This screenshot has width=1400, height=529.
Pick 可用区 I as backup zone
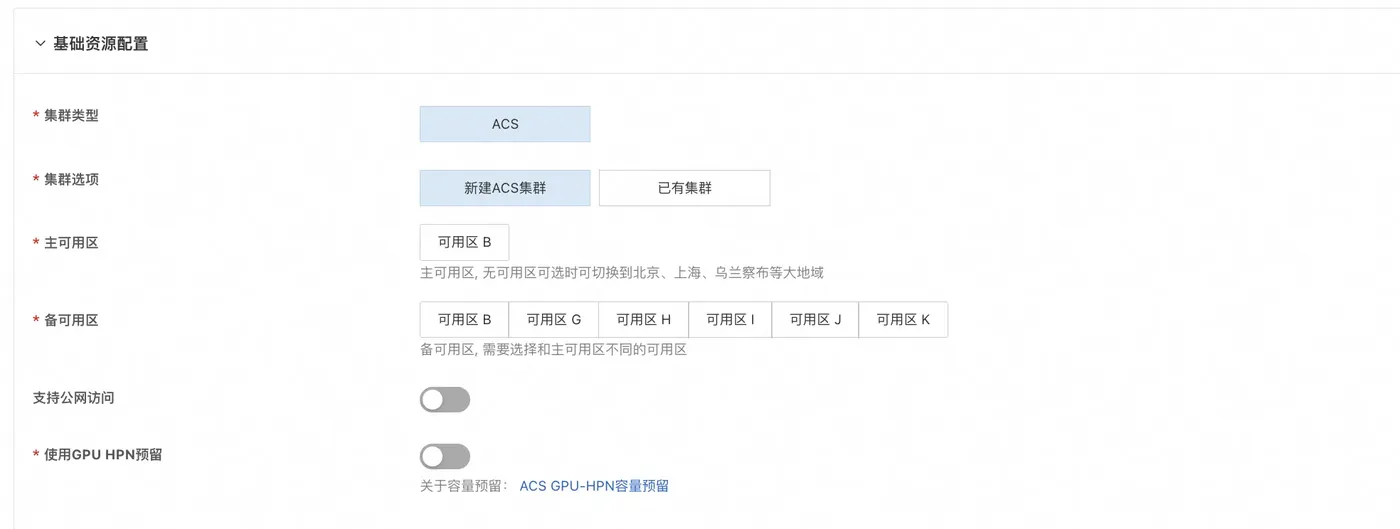click(x=730, y=320)
